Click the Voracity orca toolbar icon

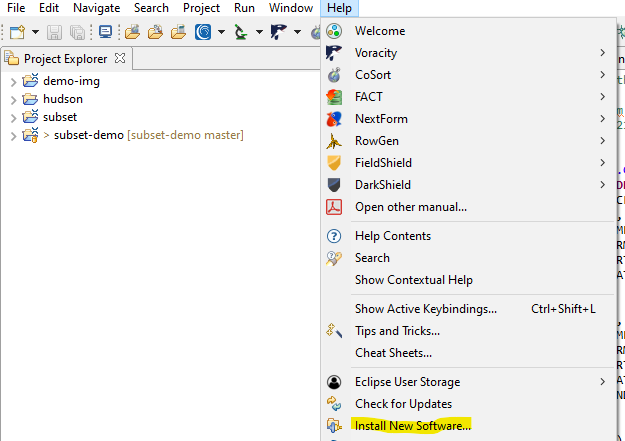pyautogui.click(x=278, y=32)
